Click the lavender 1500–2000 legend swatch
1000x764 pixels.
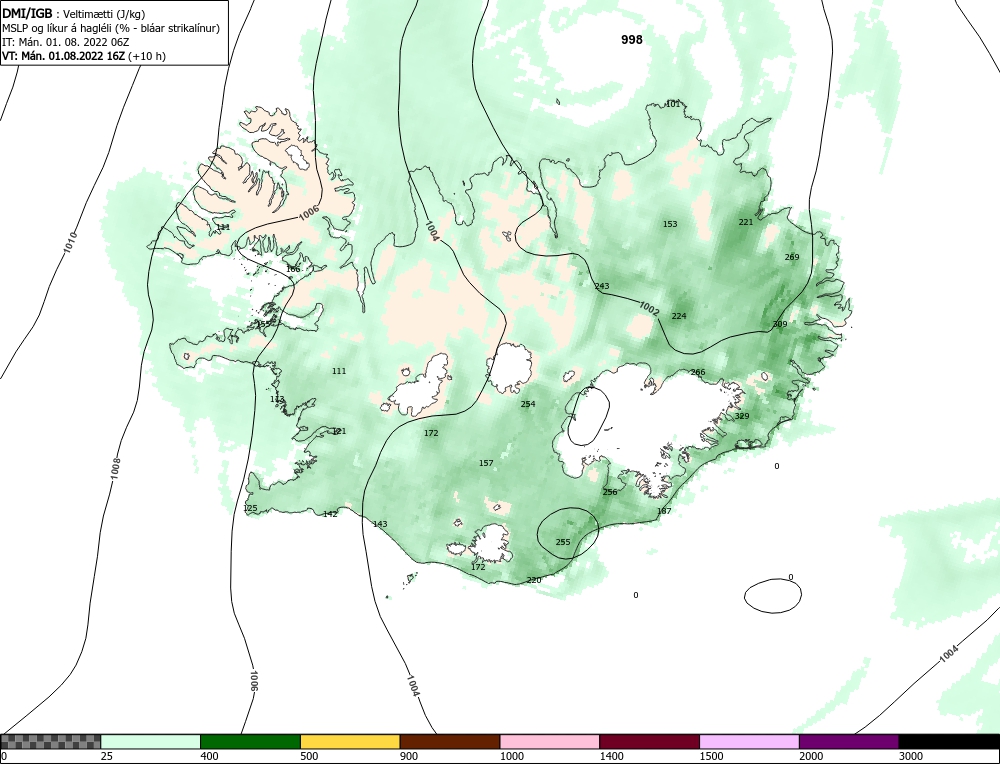pos(749,741)
